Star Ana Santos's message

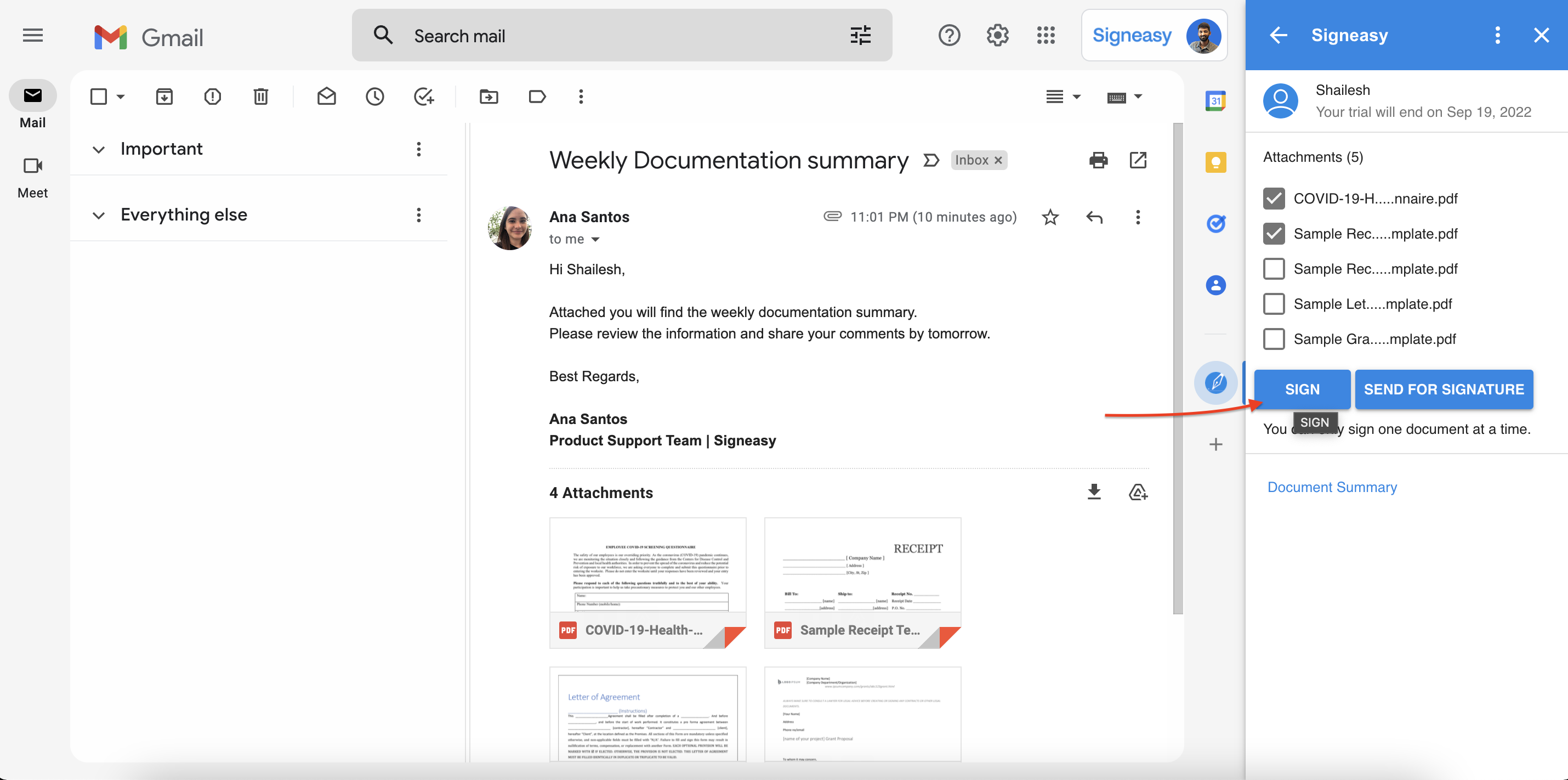coord(1050,217)
